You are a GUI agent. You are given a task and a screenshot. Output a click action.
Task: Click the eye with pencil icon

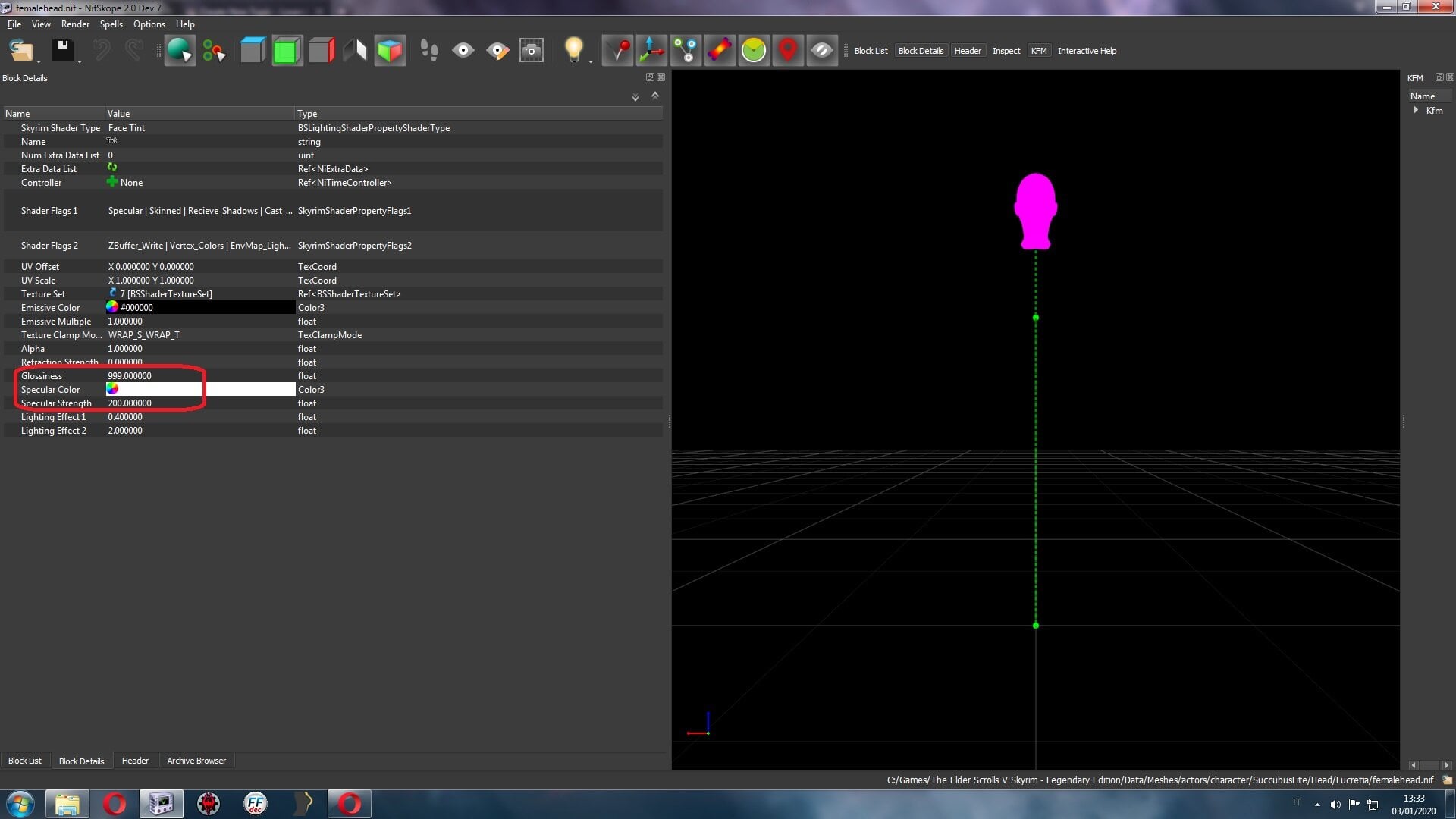tap(497, 51)
